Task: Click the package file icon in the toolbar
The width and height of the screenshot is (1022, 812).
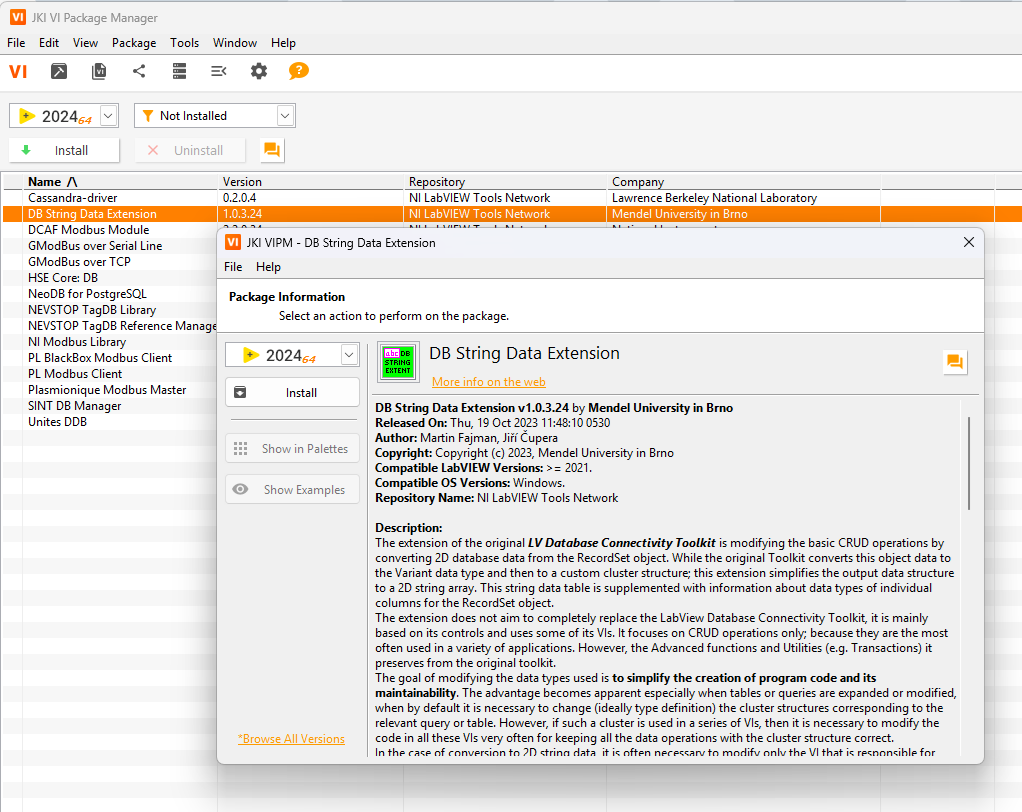Action: point(99,71)
